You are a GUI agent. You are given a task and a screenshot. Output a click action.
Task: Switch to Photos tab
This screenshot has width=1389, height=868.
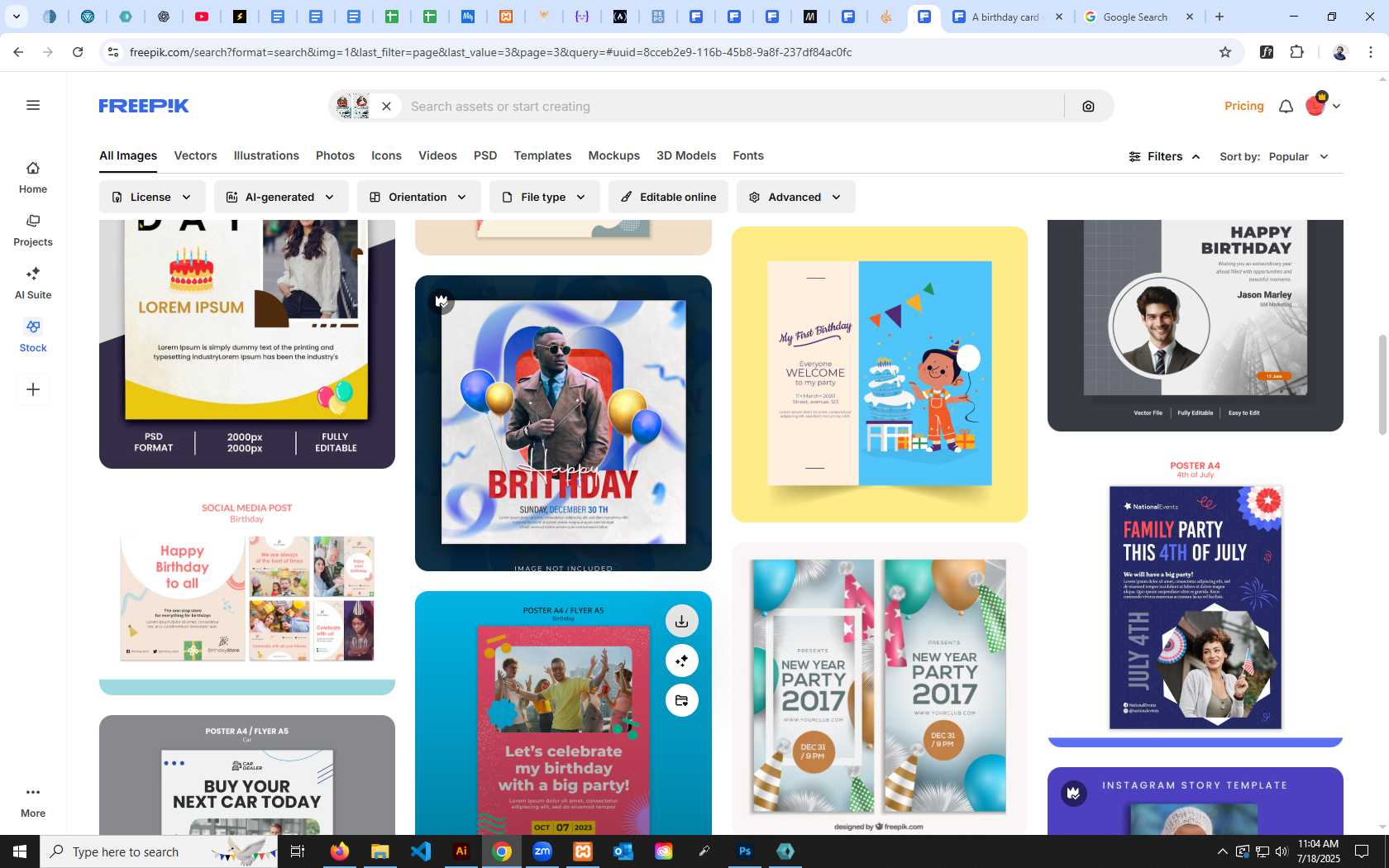(335, 155)
